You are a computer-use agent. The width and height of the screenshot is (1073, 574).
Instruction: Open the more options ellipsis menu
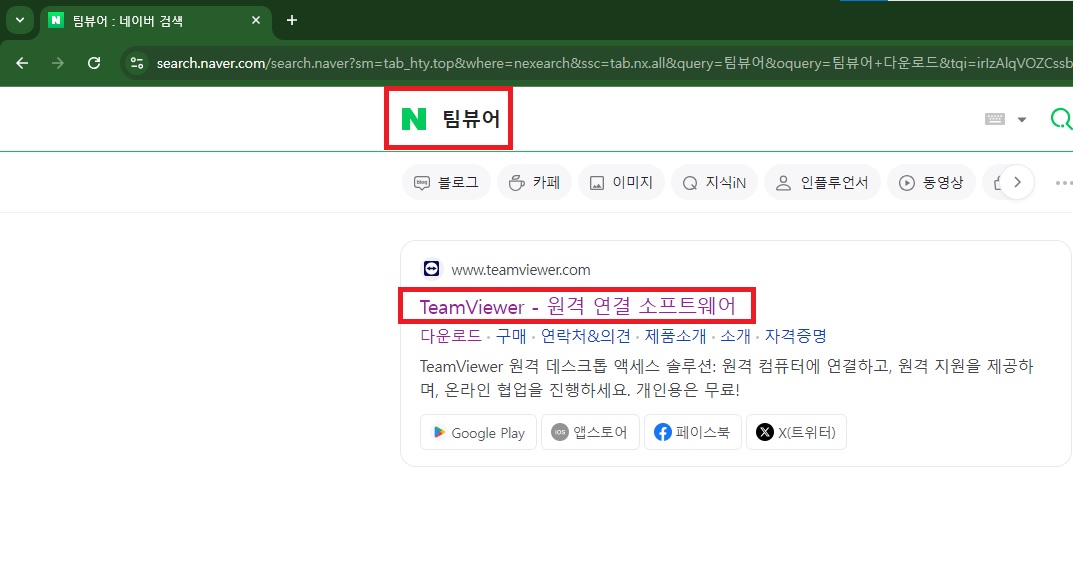1063,183
